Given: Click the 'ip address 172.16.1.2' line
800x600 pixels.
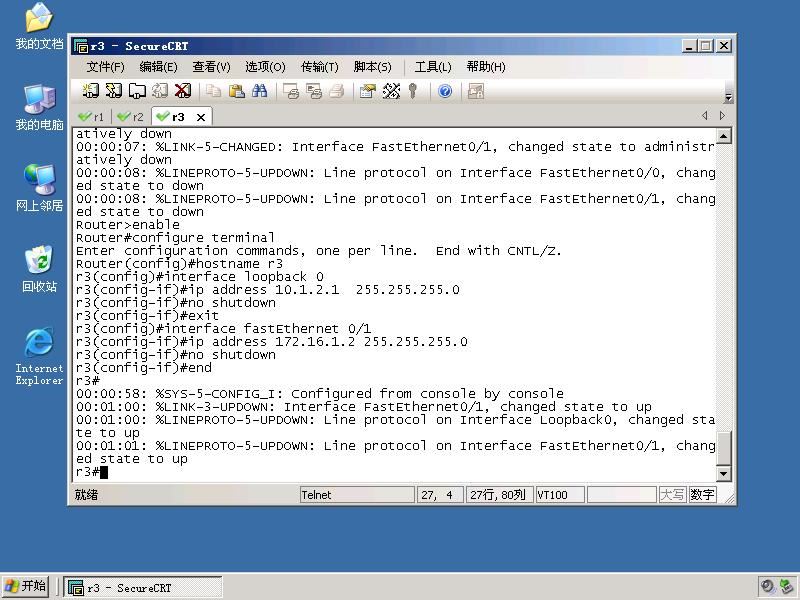Looking at the screenshot, I should tap(272, 342).
